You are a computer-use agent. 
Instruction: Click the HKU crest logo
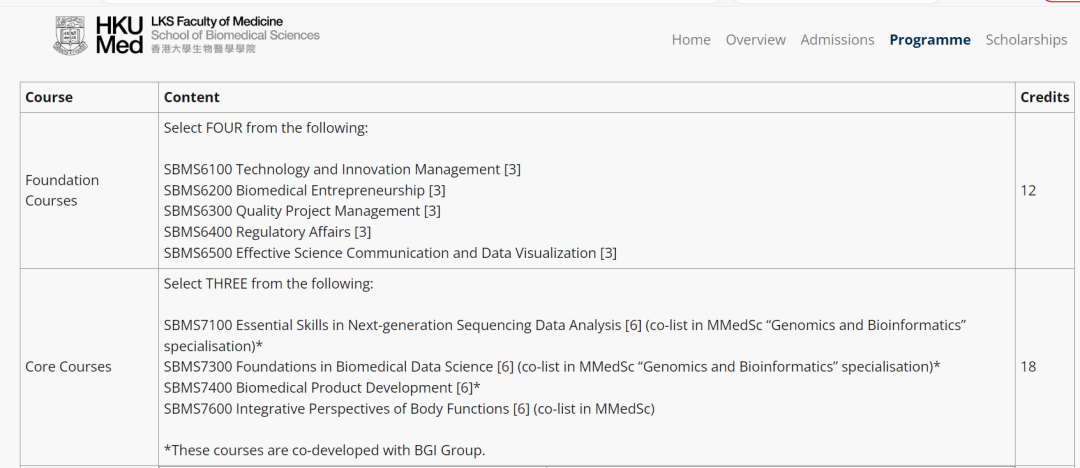click(x=70, y=35)
